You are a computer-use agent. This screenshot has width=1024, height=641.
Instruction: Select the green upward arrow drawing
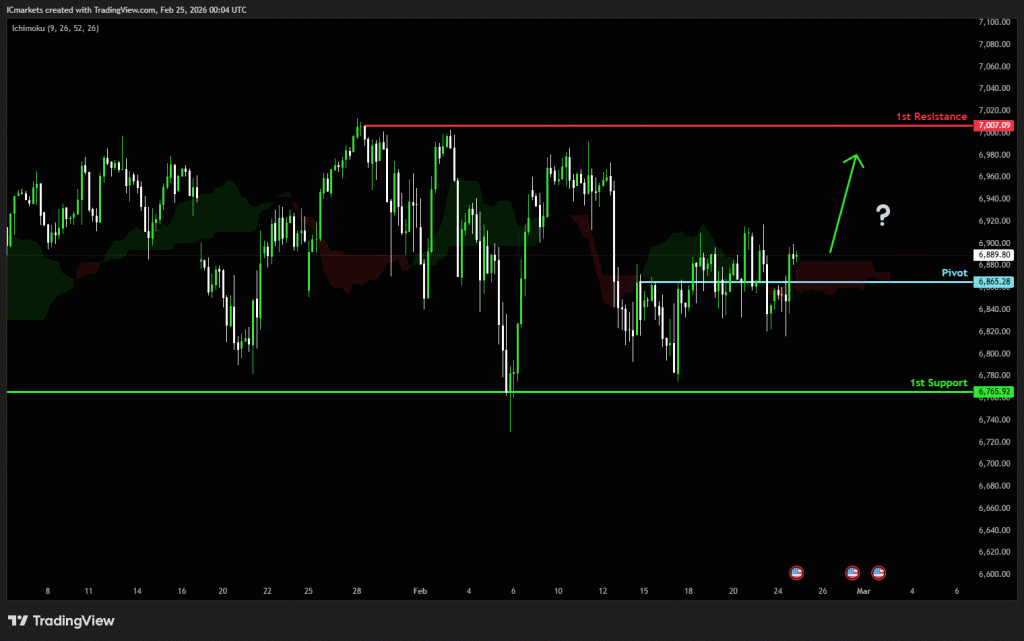(845, 200)
